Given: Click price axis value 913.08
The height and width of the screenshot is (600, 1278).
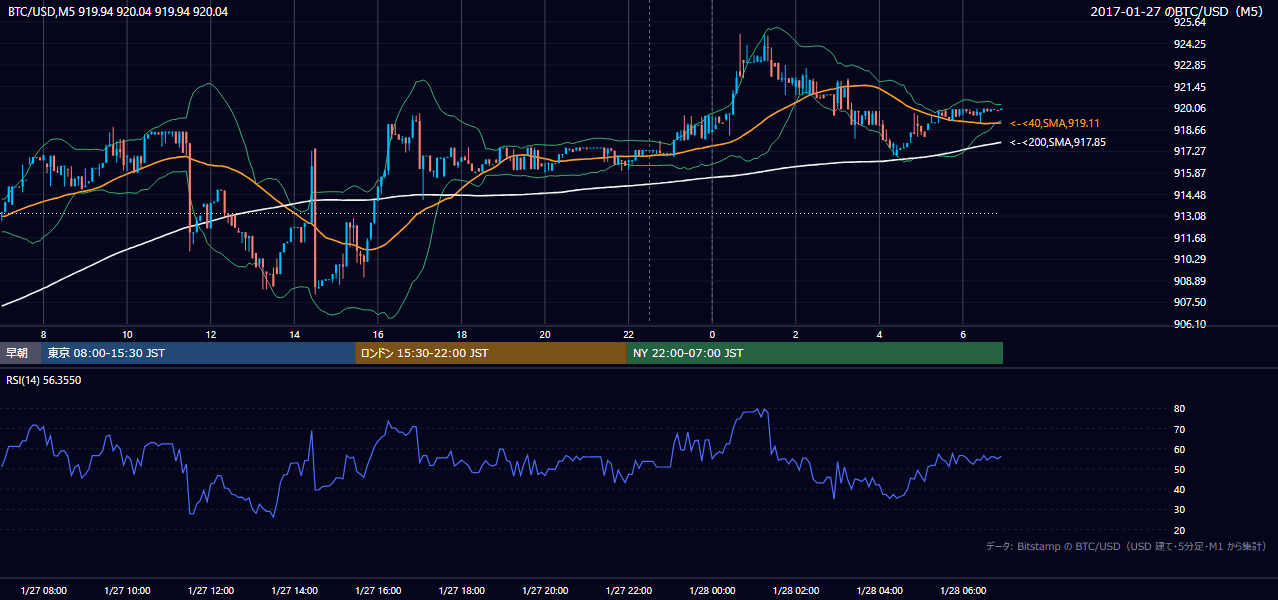Looking at the screenshot, I should (x=1189, y=216).
